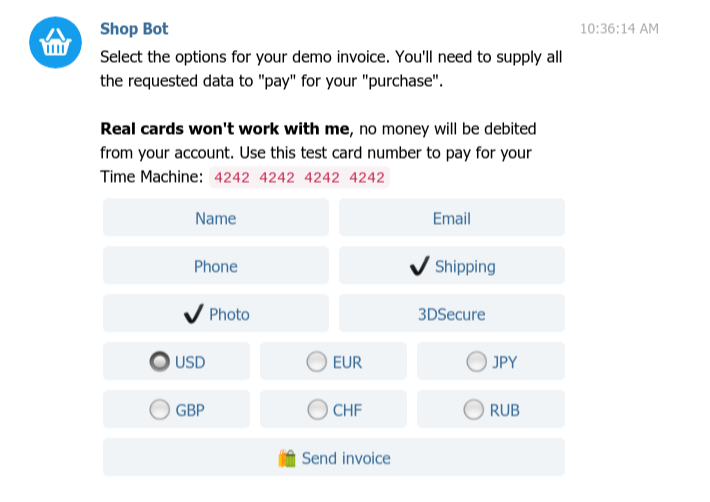Click the 10:36:14 AM message timestamp
This screenshot has height=502, width=710.
[x=619, y=29]
